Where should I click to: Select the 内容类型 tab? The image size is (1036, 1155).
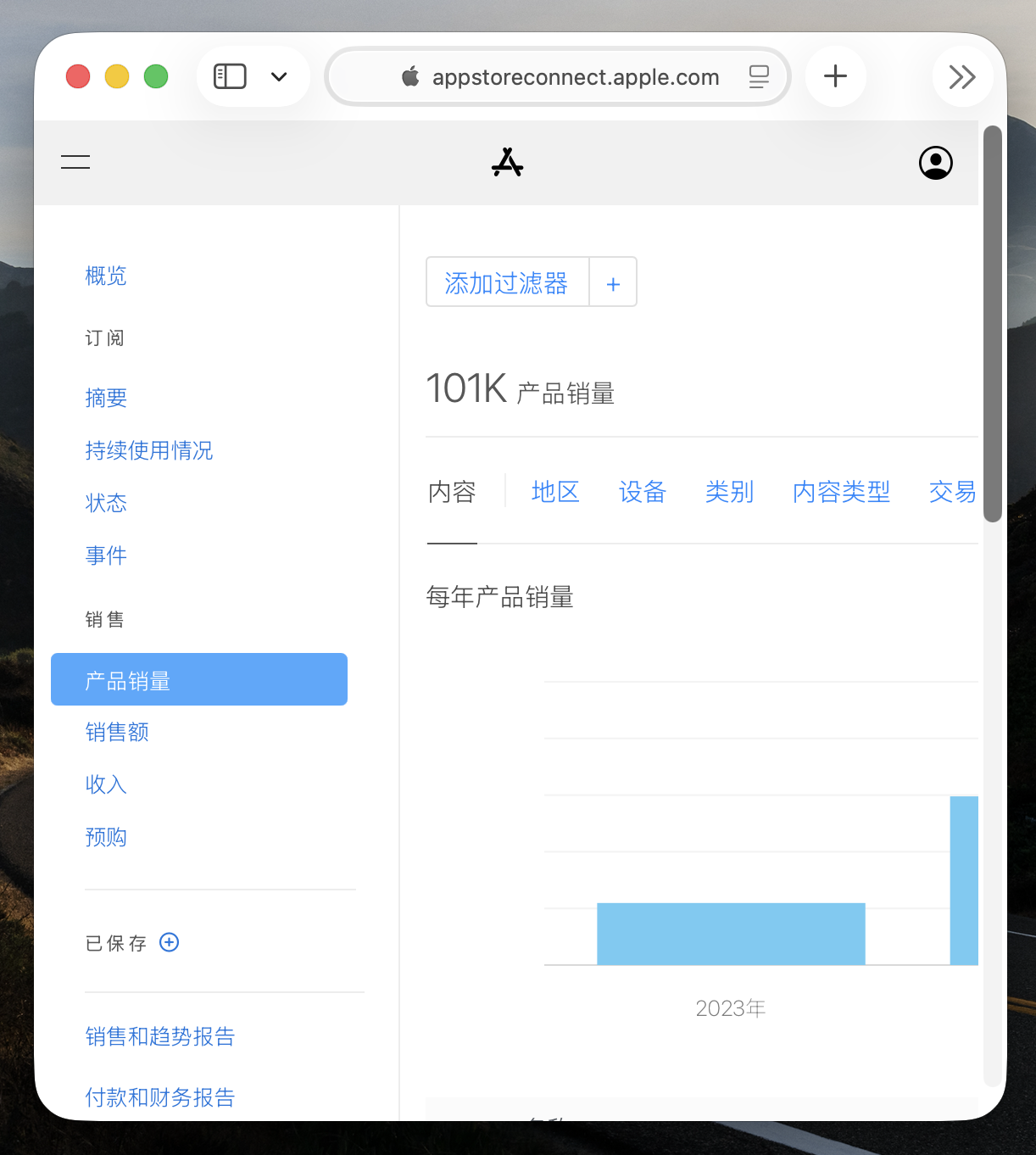(x=841, y=492)
